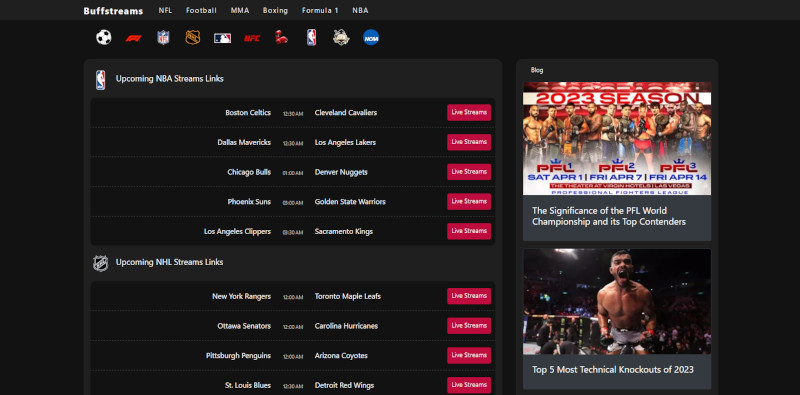Open Live Streams for Rangers vs Maple Leafs
This screenshot has height=395, width=800.
click(469, 296)
